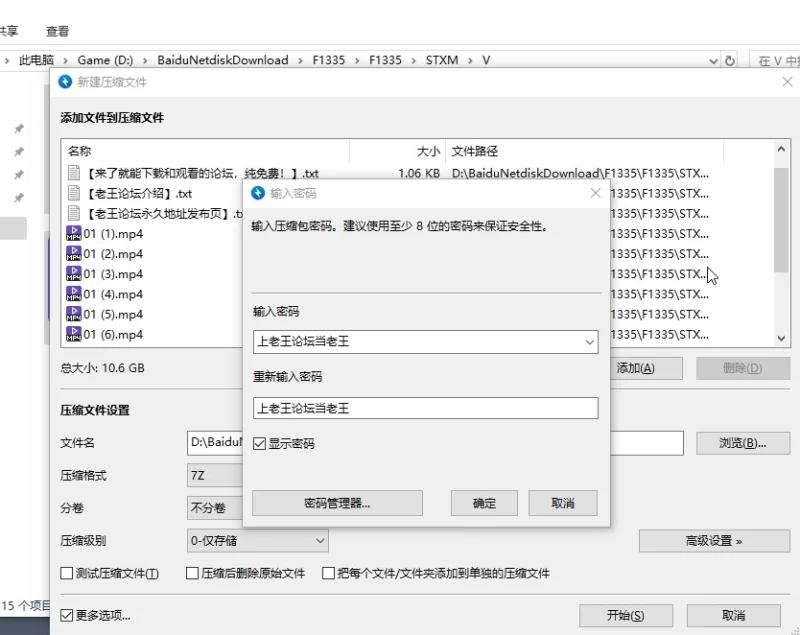This screenshot has width=800, height=635.
Task: Click 取消 in the 新建压缩文件 window
Action: [734, 616]
